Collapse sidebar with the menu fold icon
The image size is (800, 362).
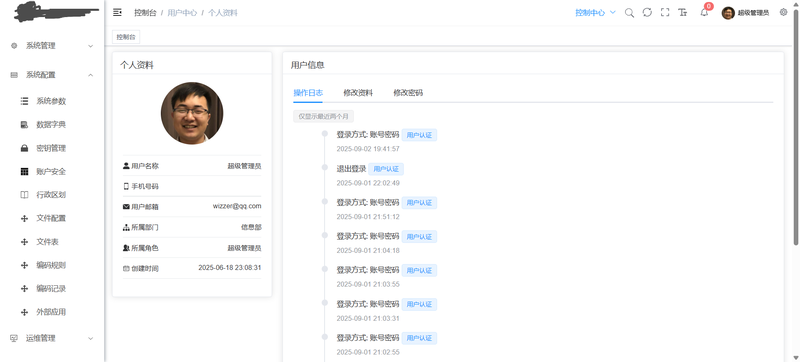point(117,12)
